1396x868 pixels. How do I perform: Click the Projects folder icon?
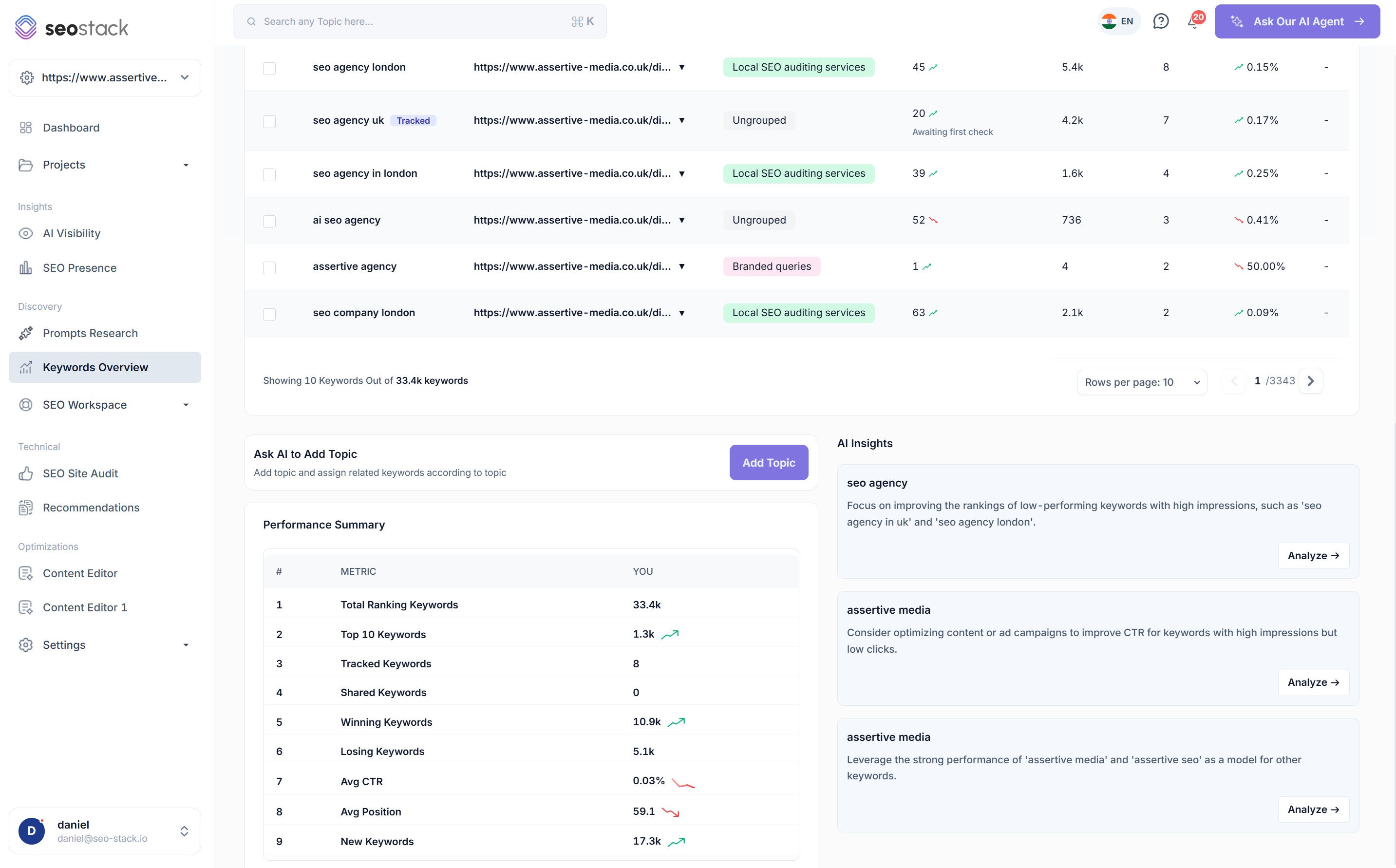coord(26,165)
